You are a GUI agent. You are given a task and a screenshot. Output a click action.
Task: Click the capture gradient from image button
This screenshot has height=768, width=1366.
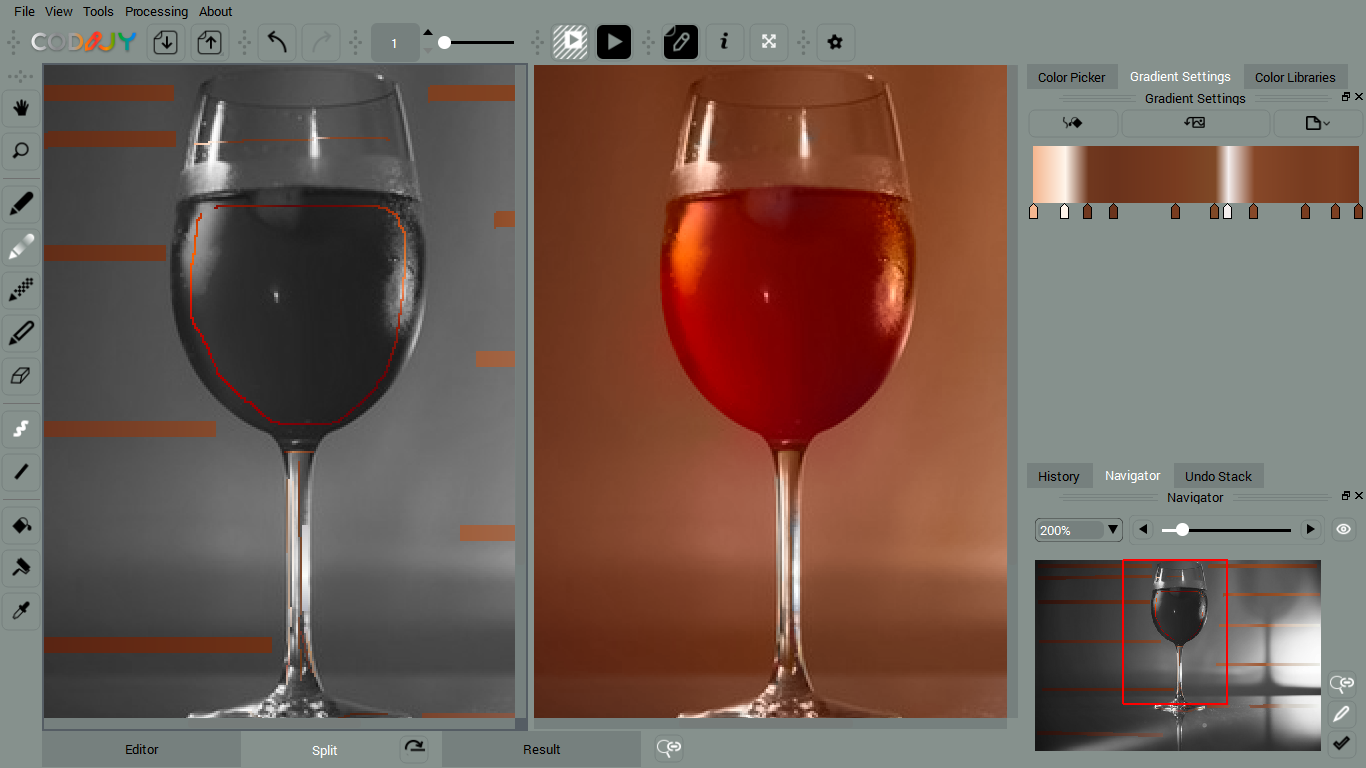1195,123
